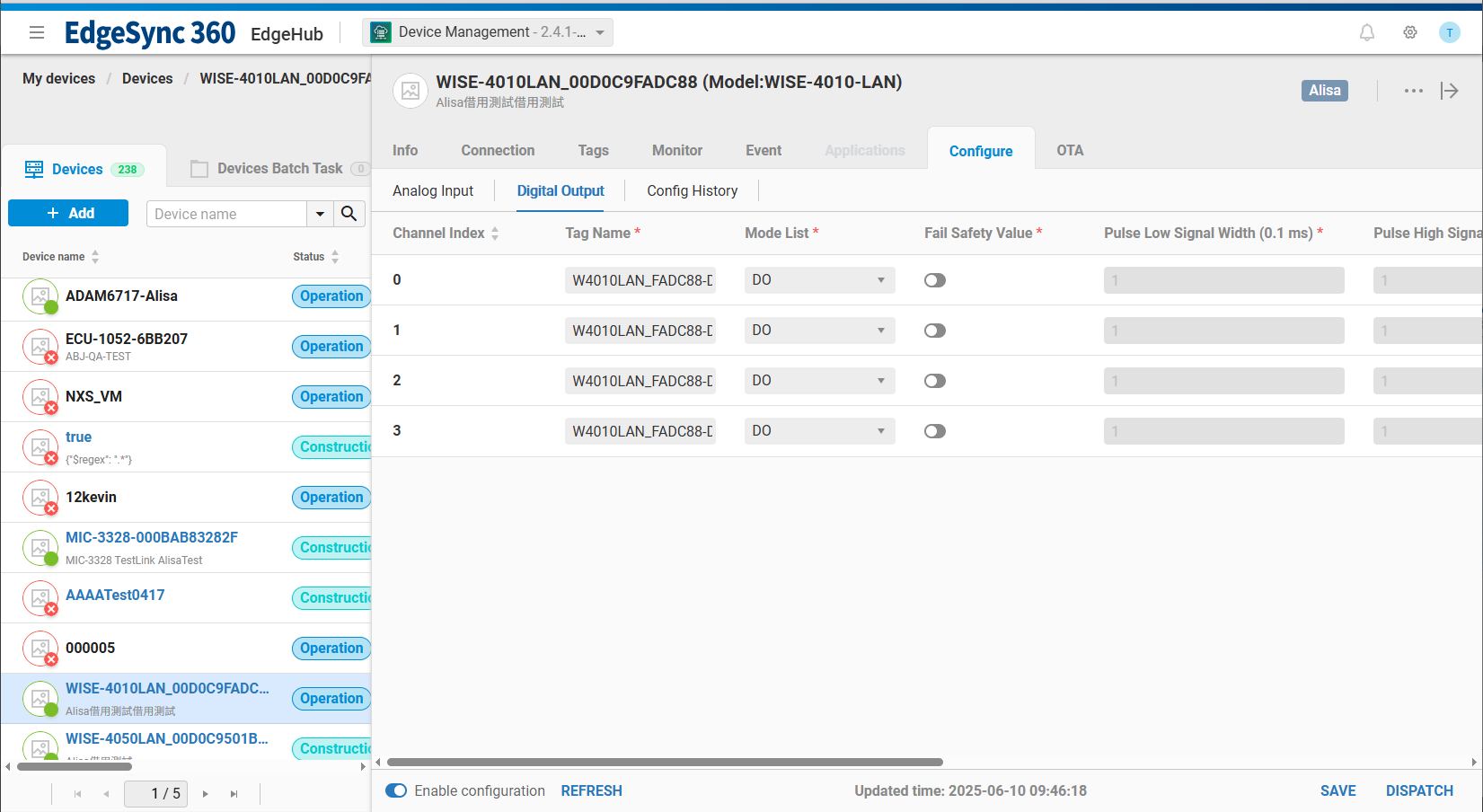Open the settings gear icon
The height and width of the screenshot is (812, 1483).
point(1409,32)
